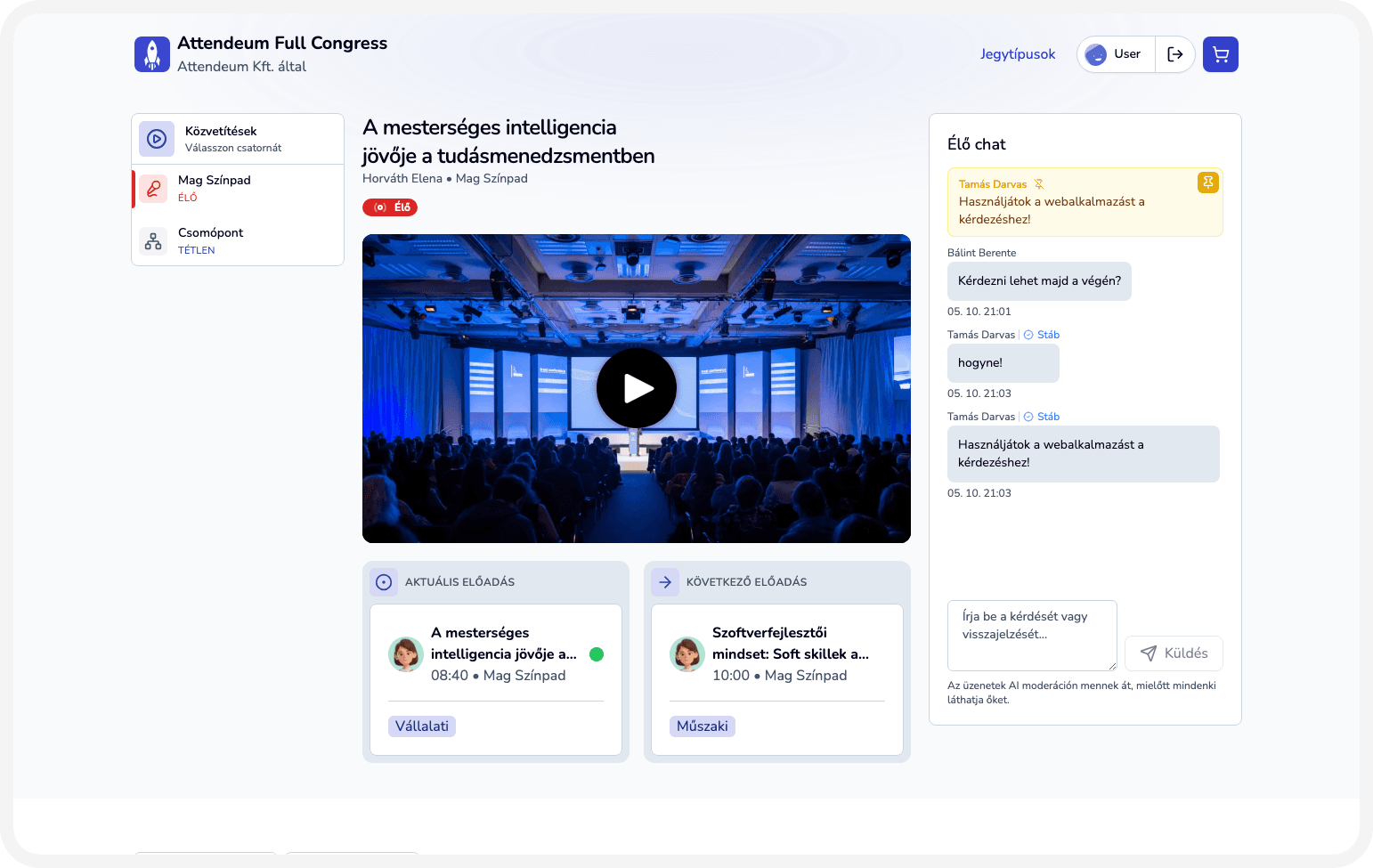The width and height of the screenshot is (1373, 868).
Task: Click the logout arrow icon
Action: tap(1175, 54)
